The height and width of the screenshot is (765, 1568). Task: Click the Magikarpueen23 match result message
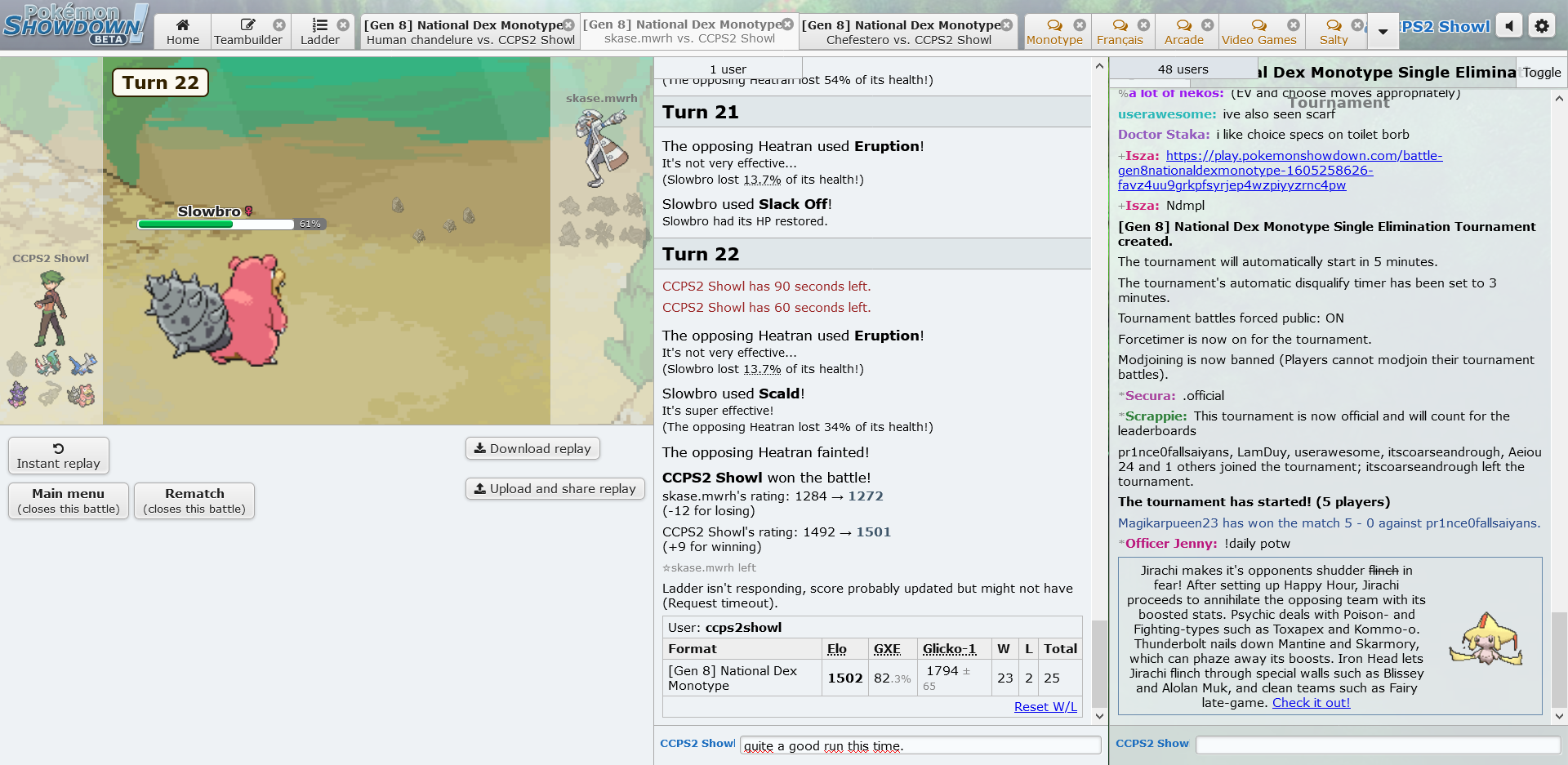1329,523
